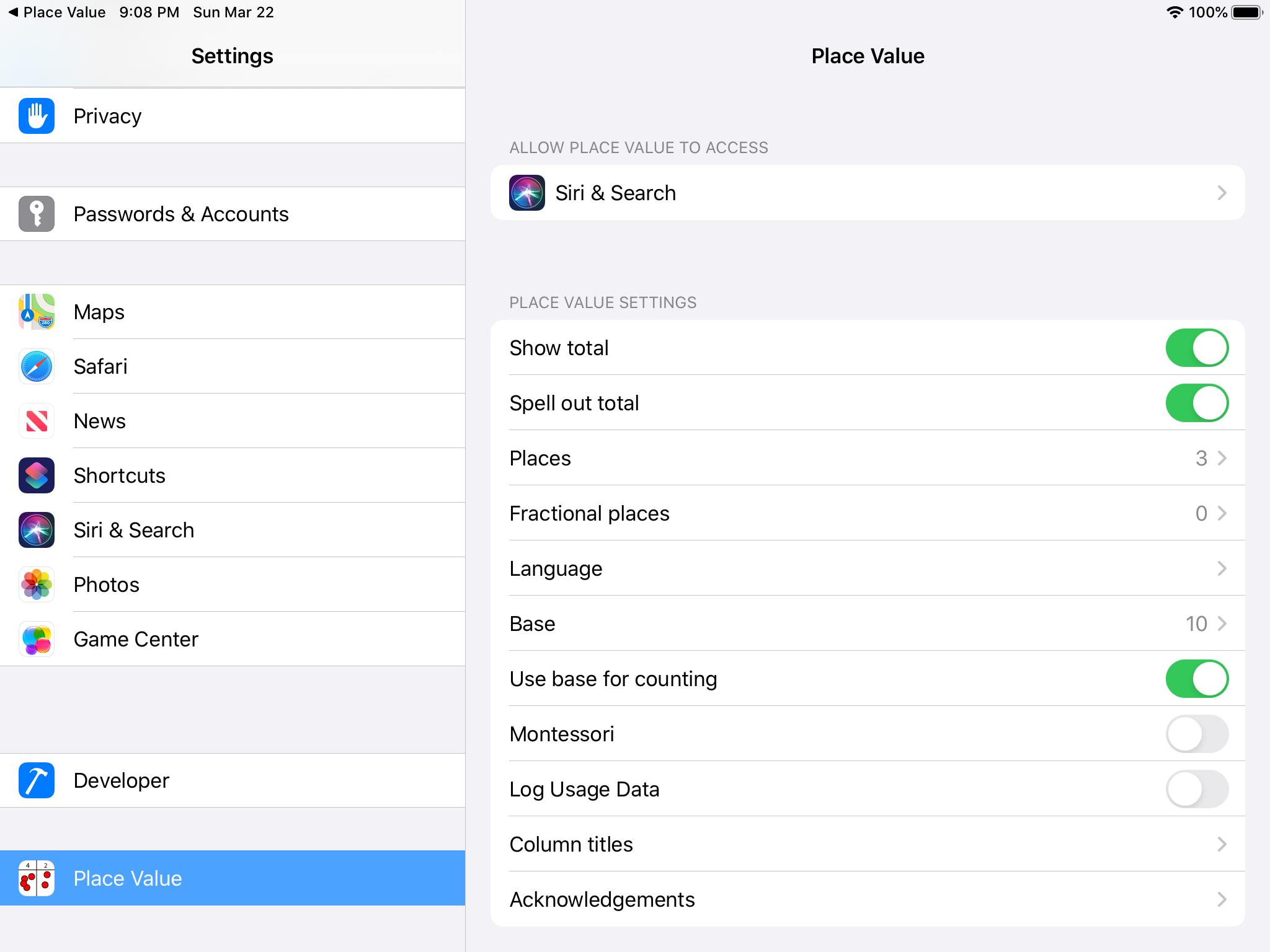Tap the ALLOW PLACE VALUE TO ACCESS header
1270x952 pixels.
pyautogui.click(x=639, y=148)
